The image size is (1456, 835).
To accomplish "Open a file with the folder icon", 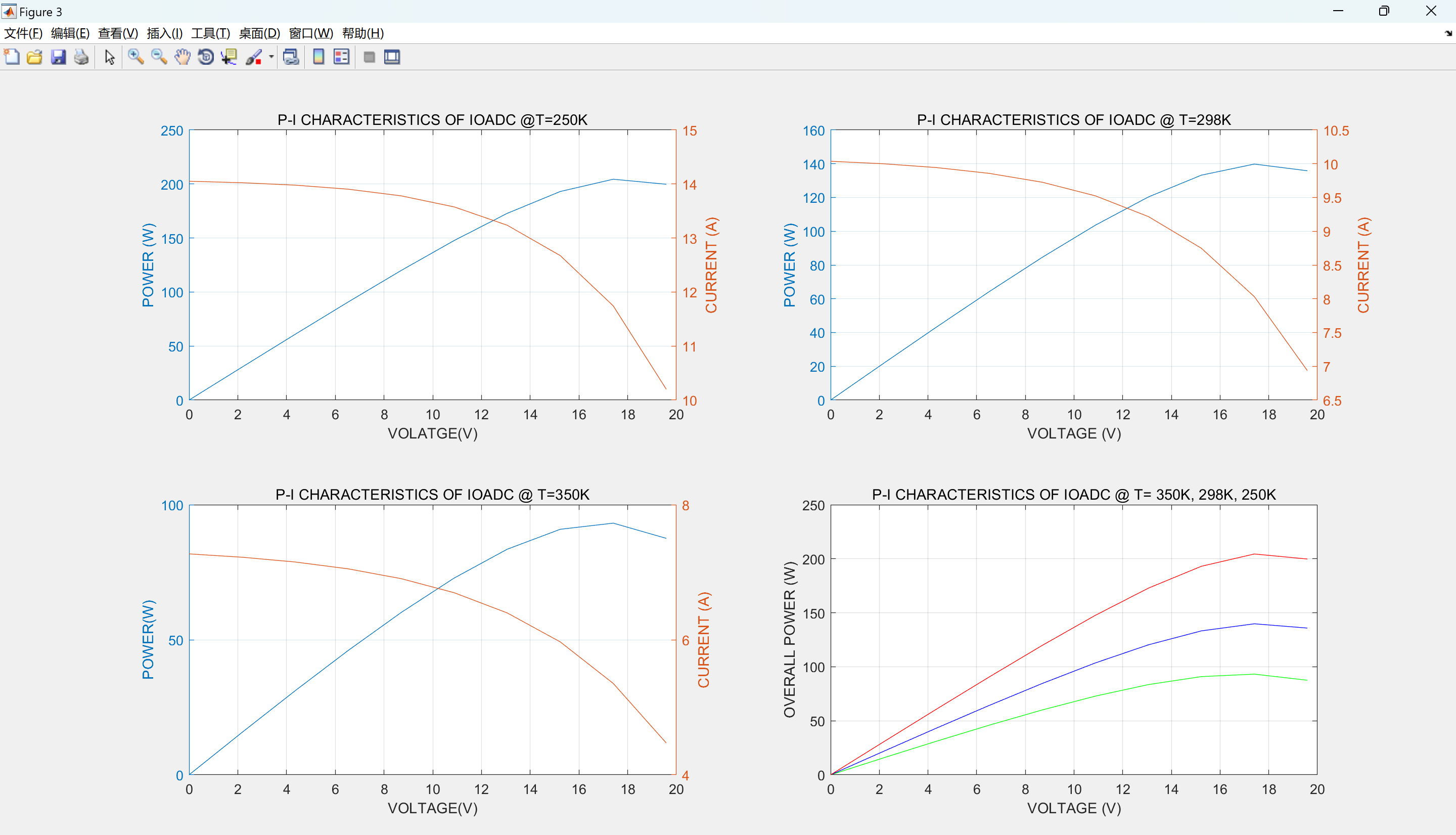I will 34,57.
